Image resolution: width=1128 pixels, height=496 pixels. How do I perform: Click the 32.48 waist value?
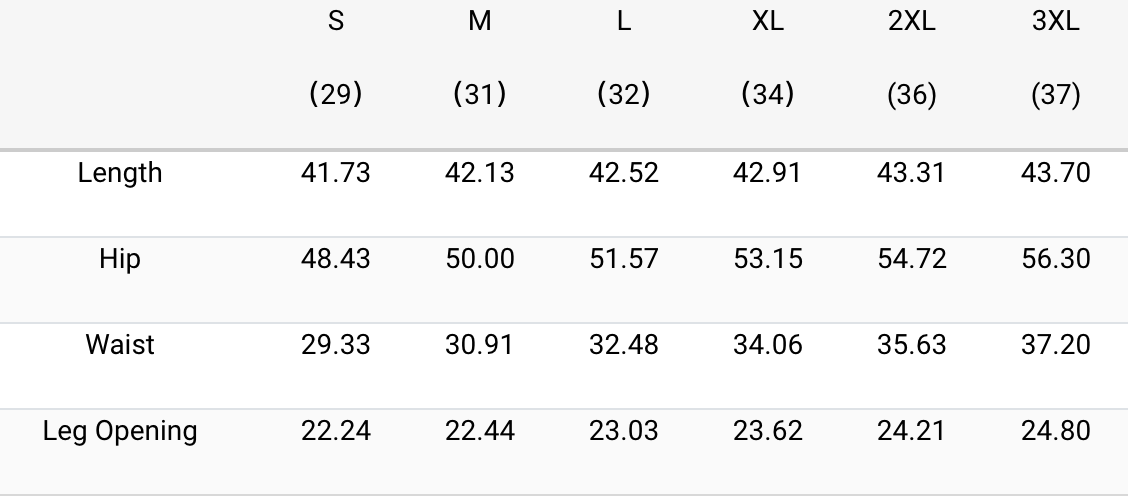(624, 345)
